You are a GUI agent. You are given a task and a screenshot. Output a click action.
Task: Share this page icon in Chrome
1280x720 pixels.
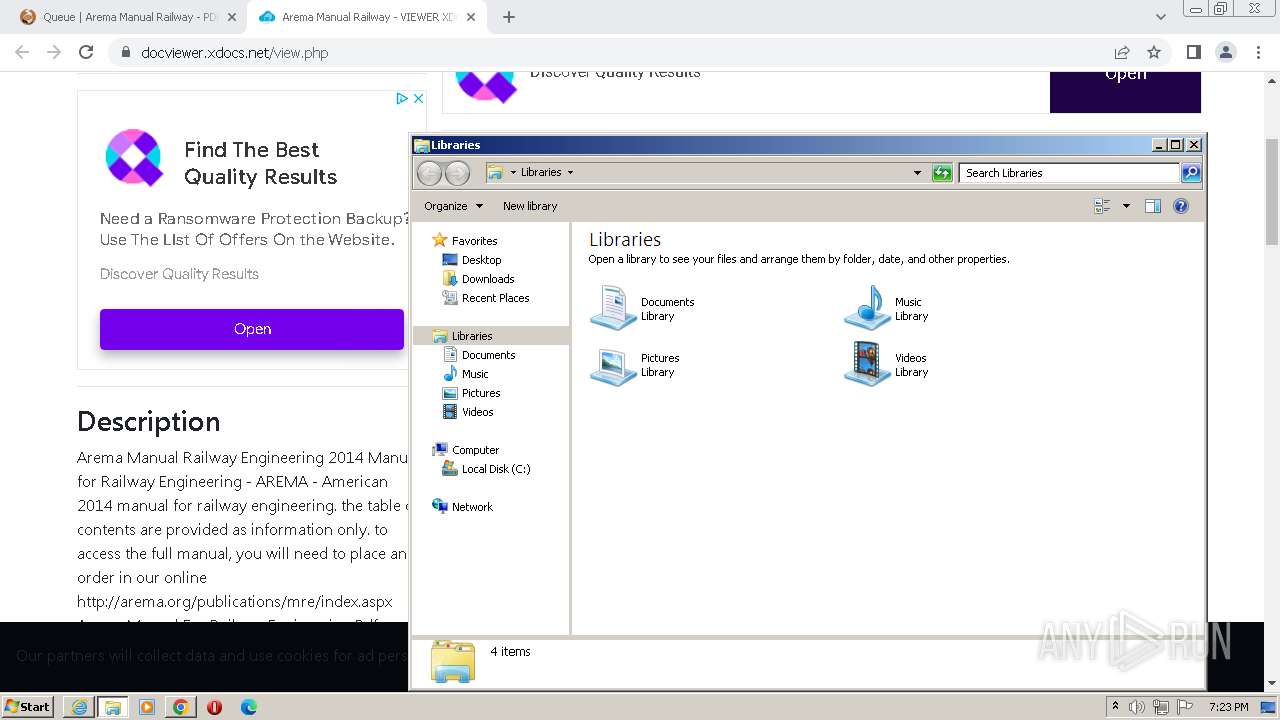1122,53
